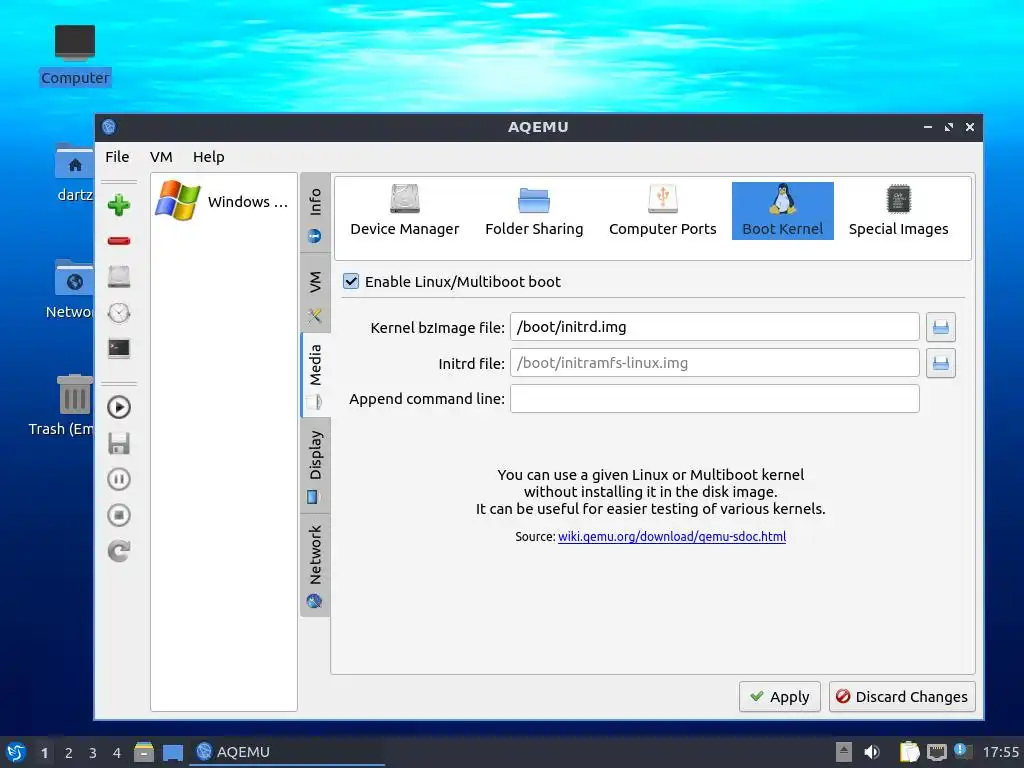This screenshot has height=768, width=1024.
Task: Open Device Manager section
Action: click(x=405, y=211)
